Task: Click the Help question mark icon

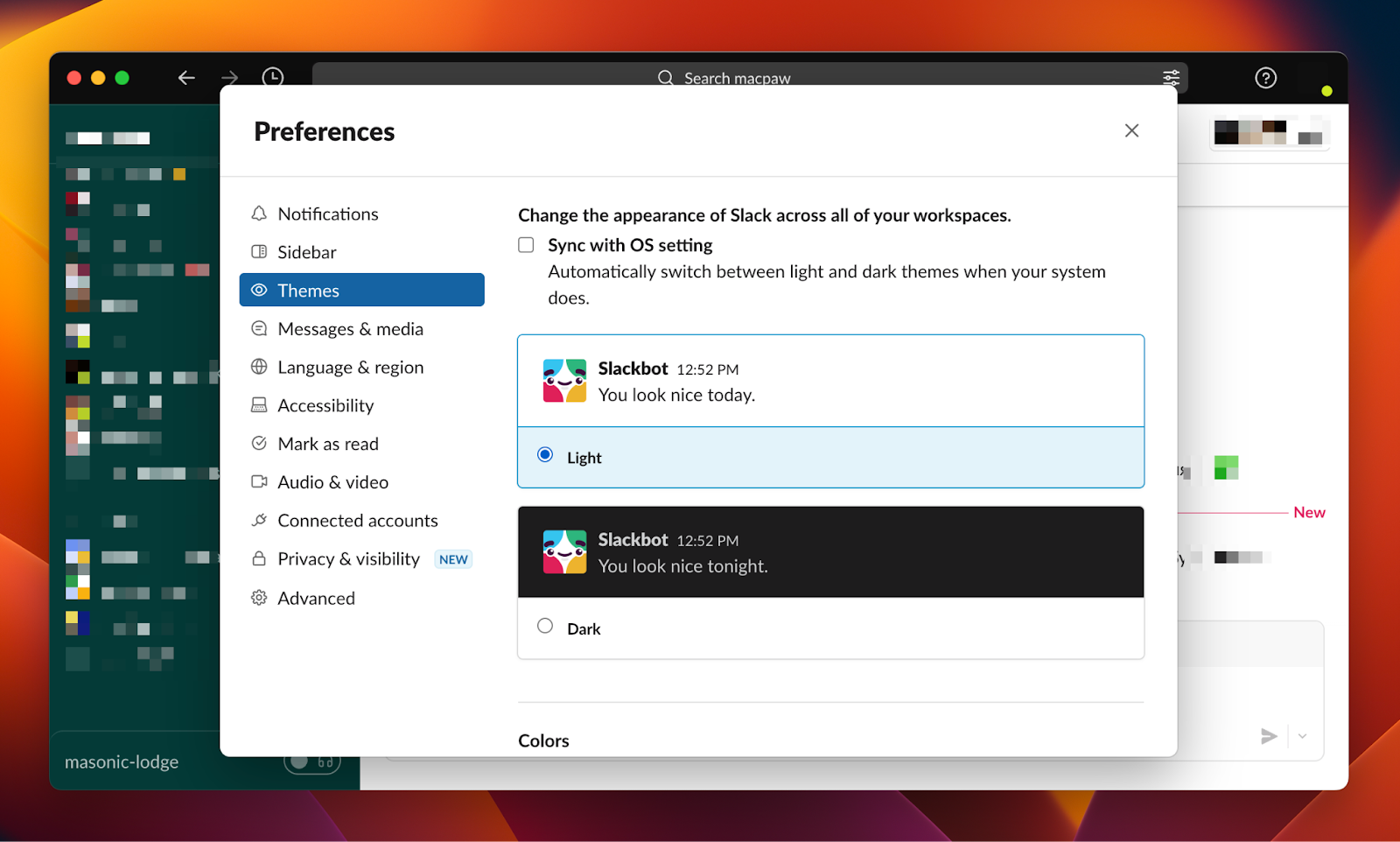Action: click(1265, 78)
